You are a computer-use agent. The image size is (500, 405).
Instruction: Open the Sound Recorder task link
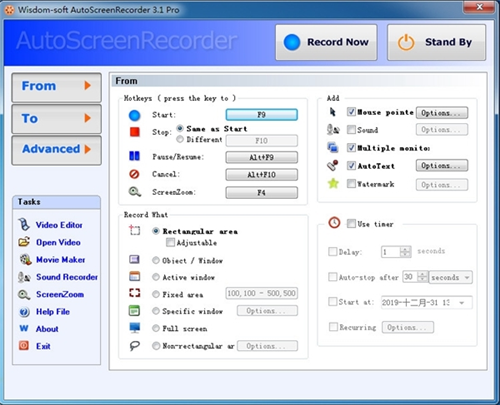tap(67, 277)
